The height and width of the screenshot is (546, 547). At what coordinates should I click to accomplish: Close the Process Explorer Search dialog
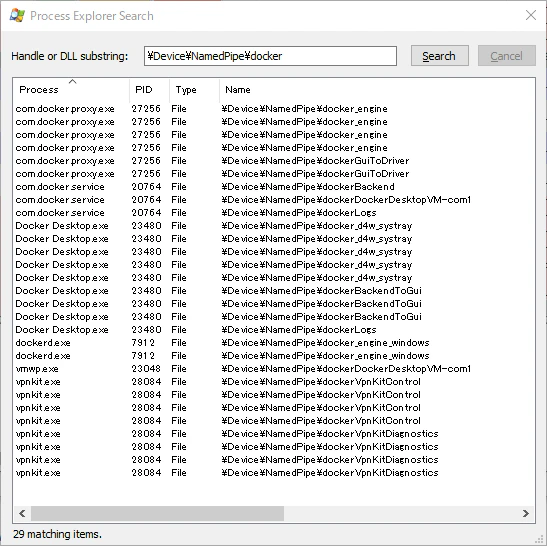coord(531,15)
